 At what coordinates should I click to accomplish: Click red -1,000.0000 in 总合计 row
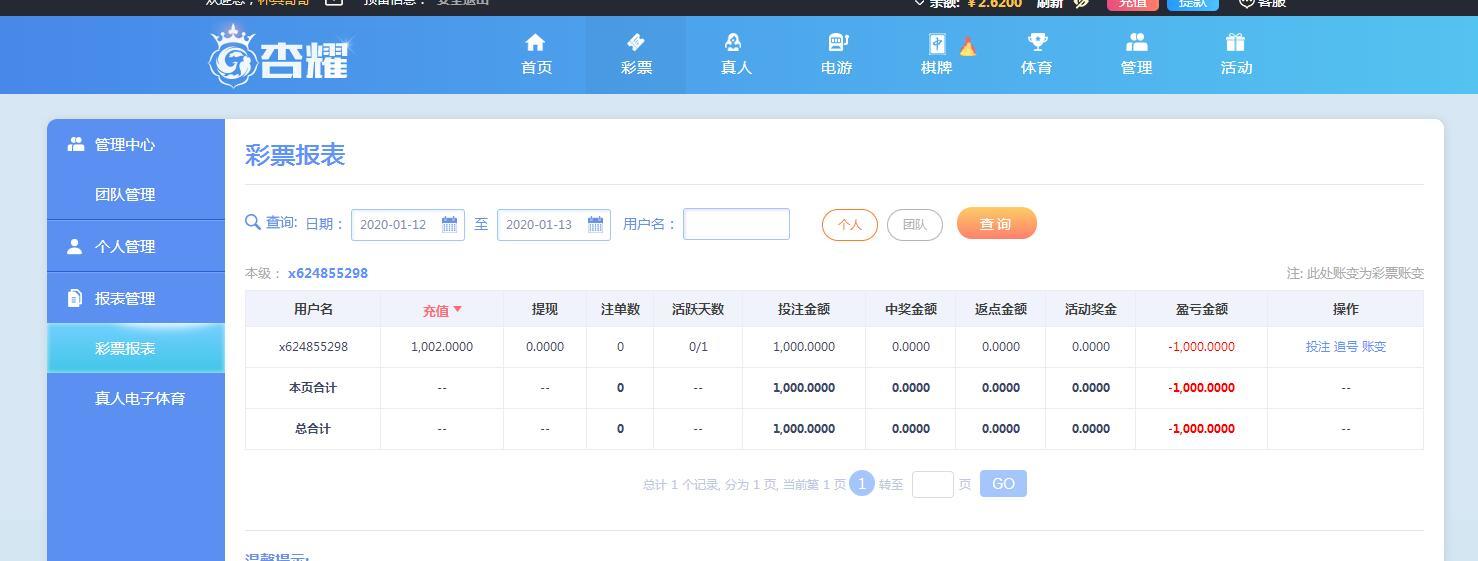tap(1202, 429)
